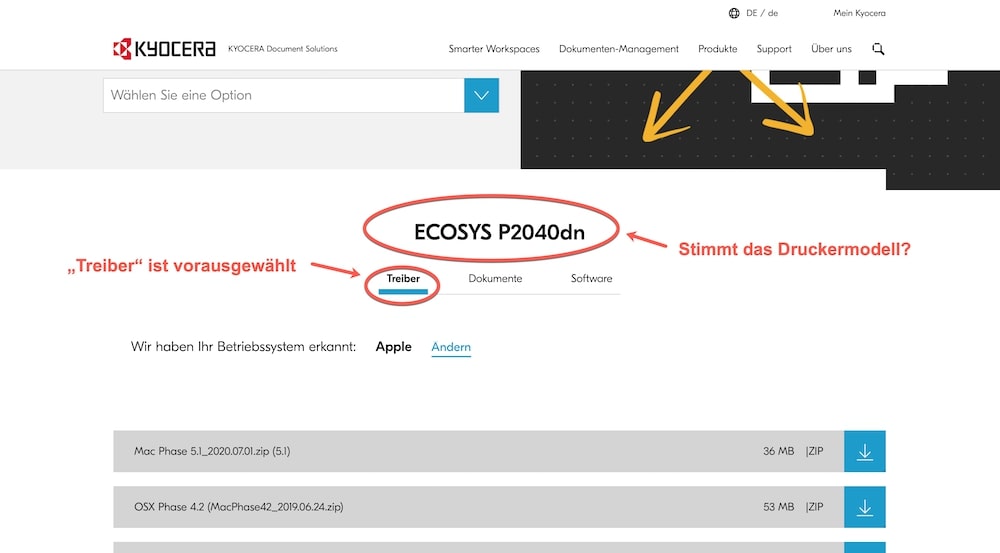Download OSX Phase 4.2 zip file
This screenshot has width=1000, height=553.
pos(864,507)
